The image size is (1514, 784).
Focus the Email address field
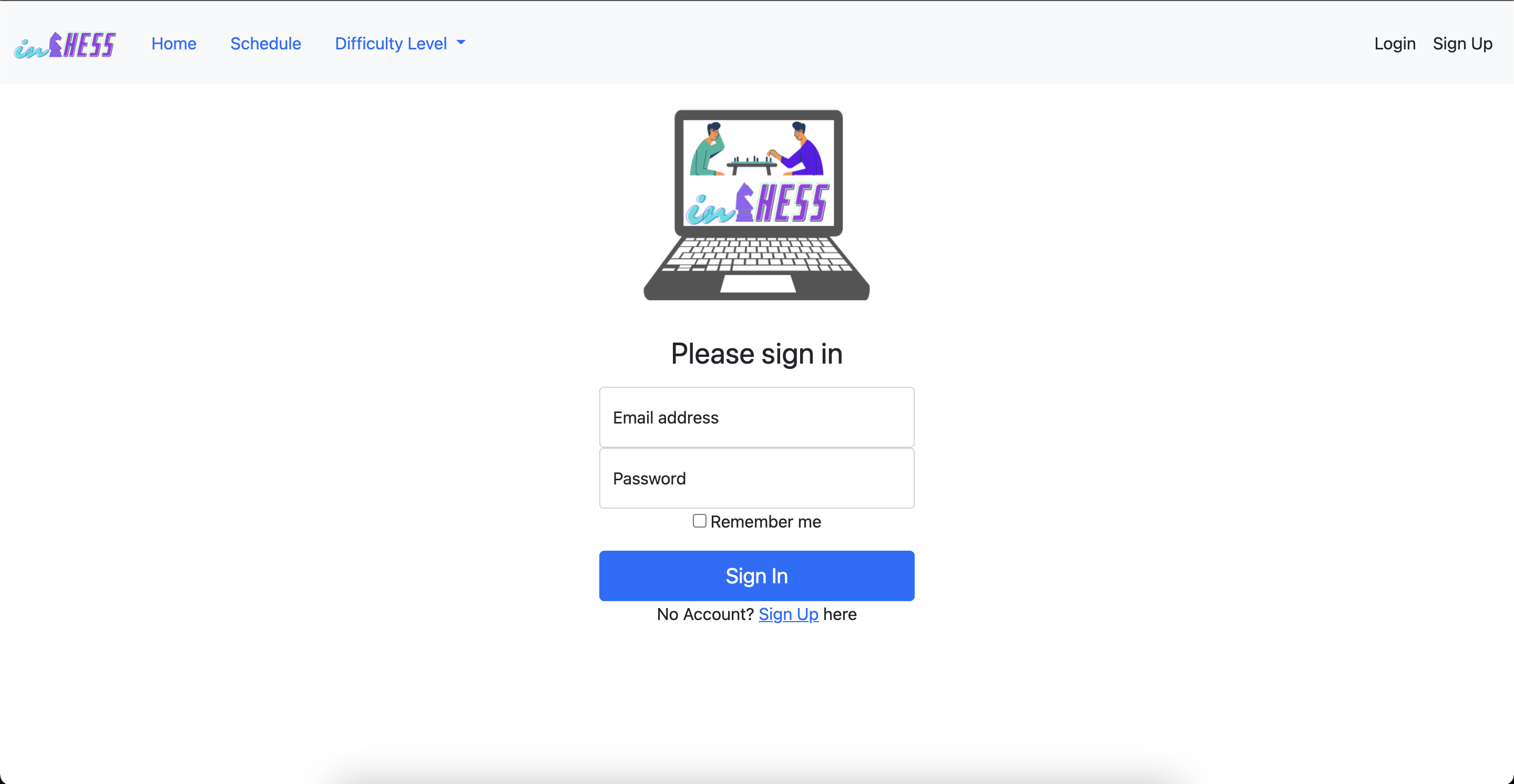point(756,417)
